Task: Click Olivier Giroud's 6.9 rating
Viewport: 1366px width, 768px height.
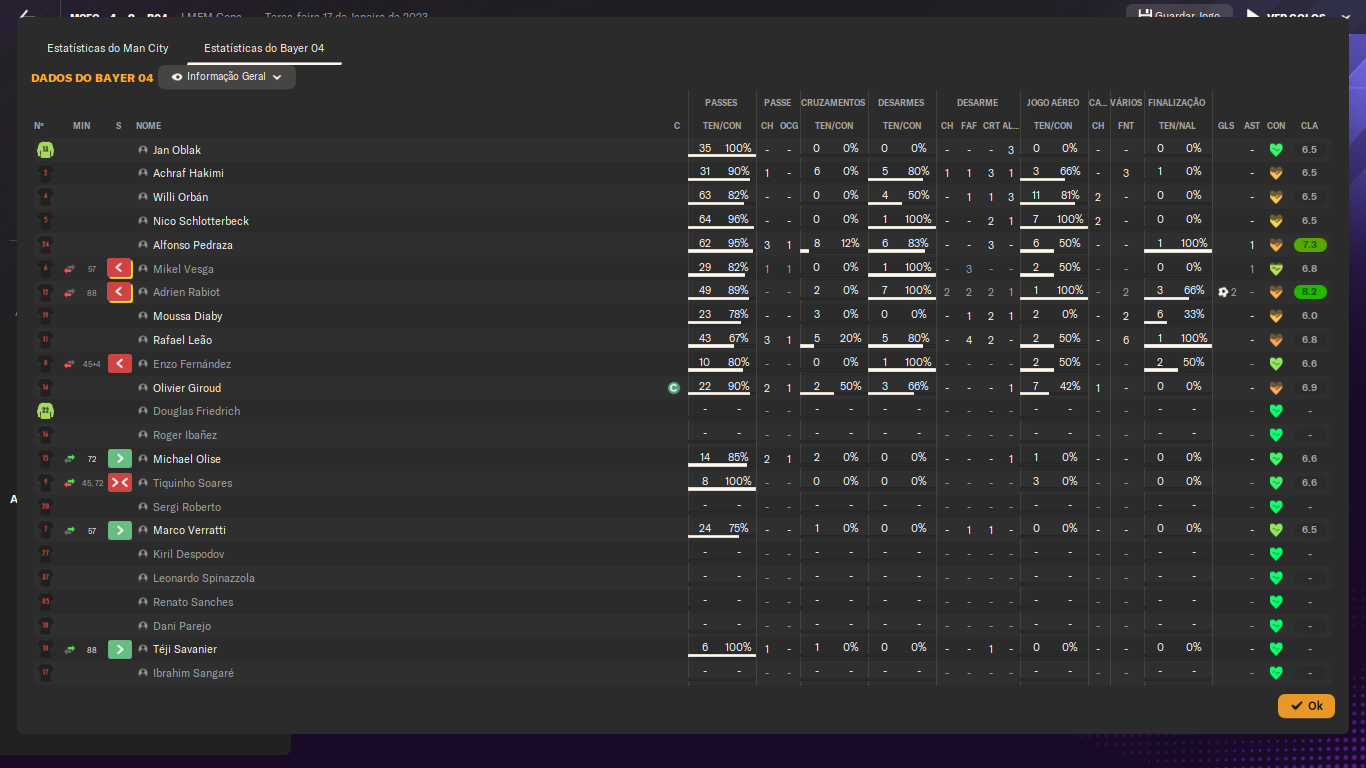Action: click(1309, 388)
